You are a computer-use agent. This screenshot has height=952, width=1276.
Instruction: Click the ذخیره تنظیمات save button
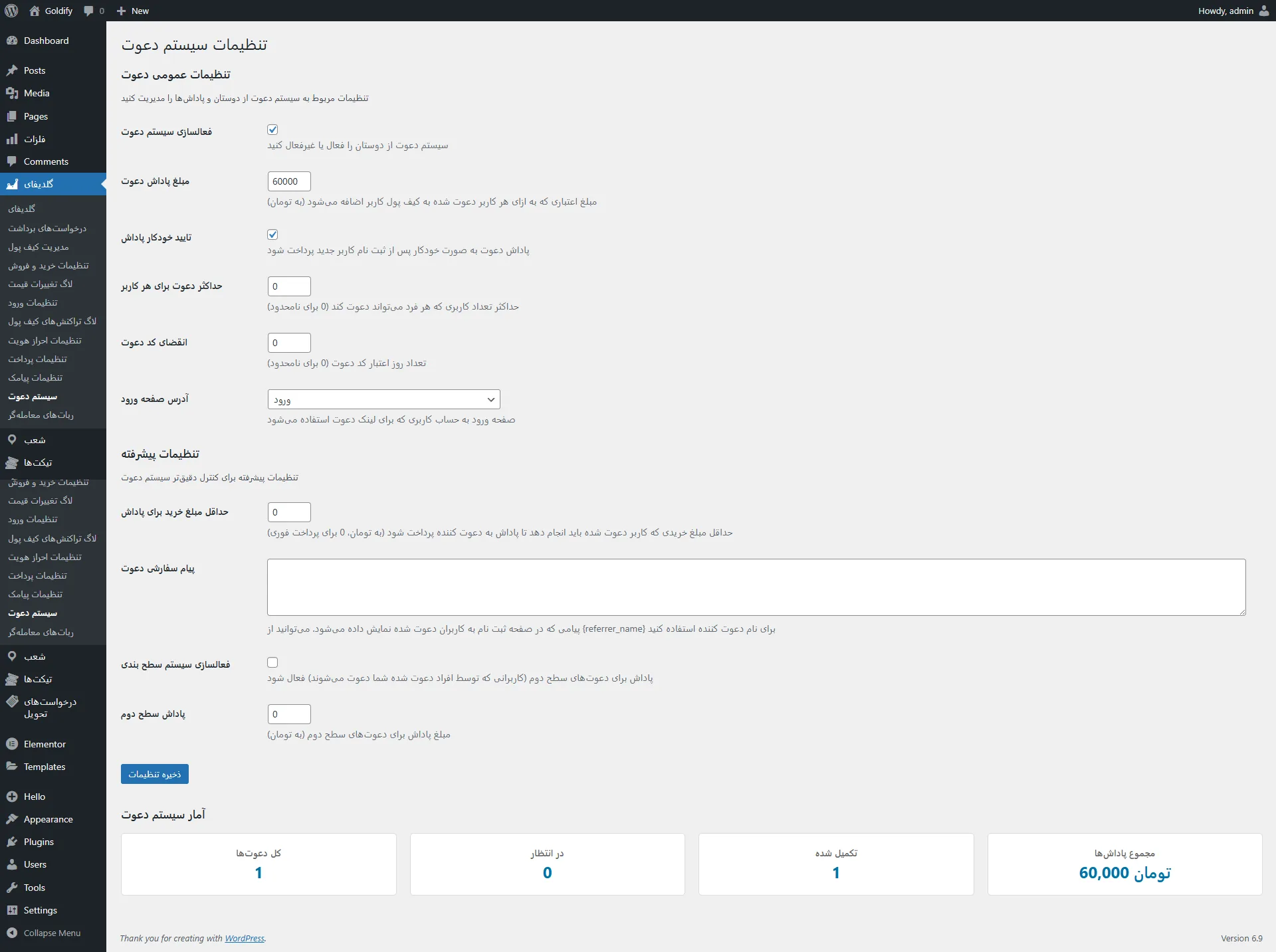(154, 774)
